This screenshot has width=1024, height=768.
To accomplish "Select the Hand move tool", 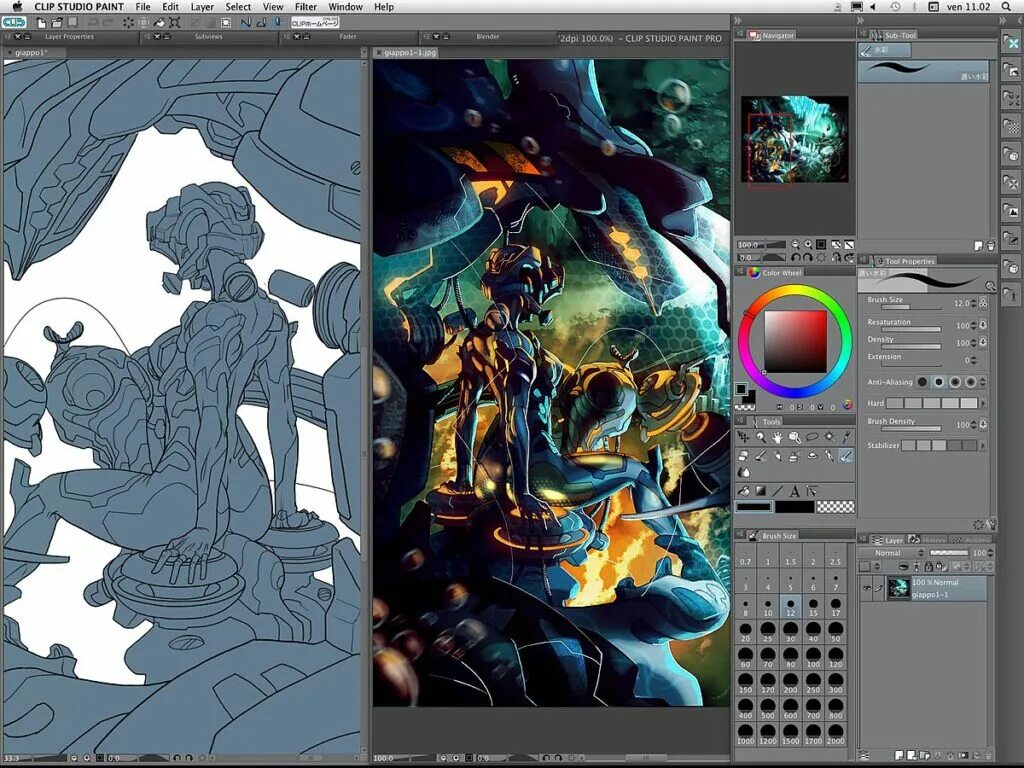I will [x=777, y=437].
